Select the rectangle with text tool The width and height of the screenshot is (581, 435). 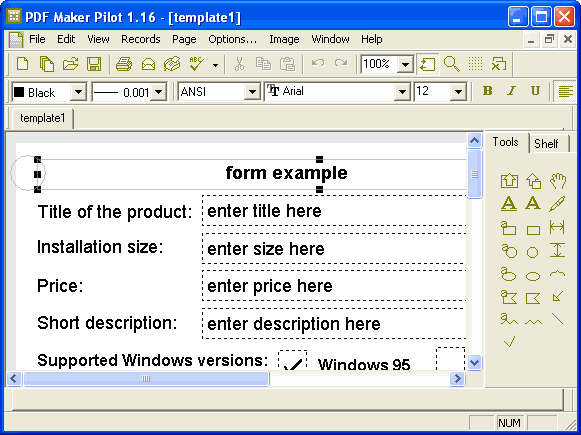click(509, 228)
